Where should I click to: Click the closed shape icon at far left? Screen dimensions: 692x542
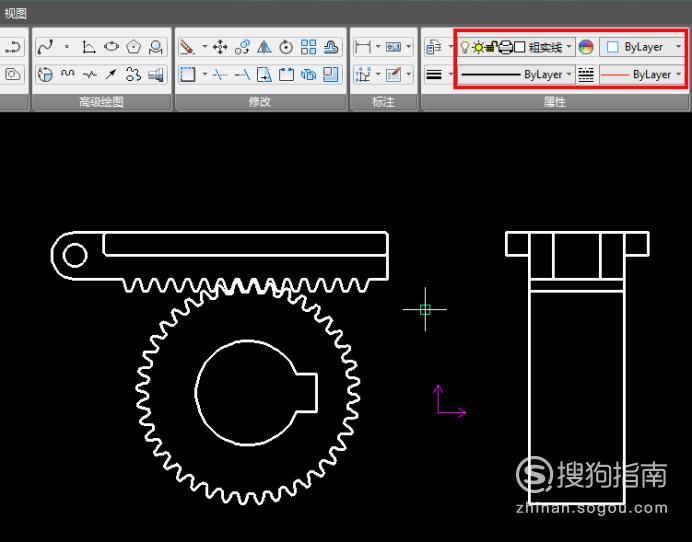pyautogui.click(x=12, y=74)
